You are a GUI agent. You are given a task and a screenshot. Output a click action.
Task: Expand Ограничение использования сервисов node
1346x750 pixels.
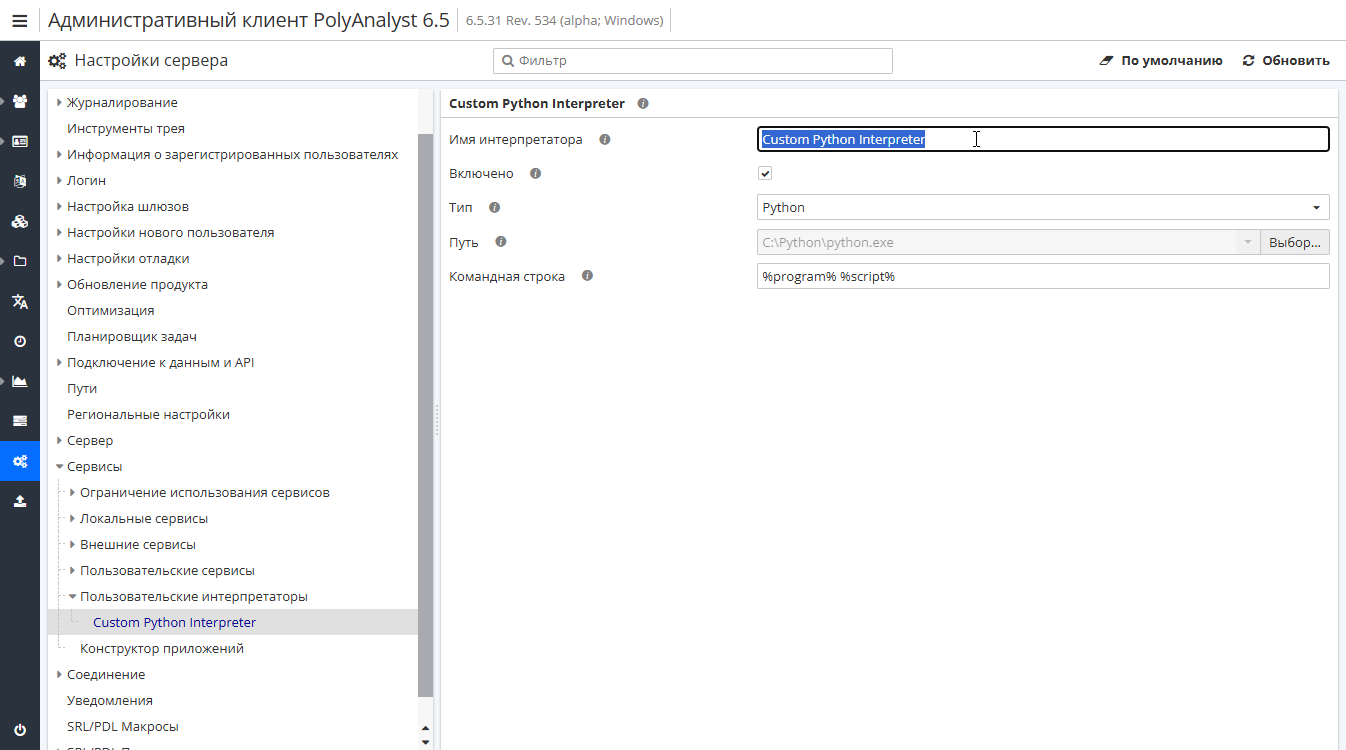[72, 493]
